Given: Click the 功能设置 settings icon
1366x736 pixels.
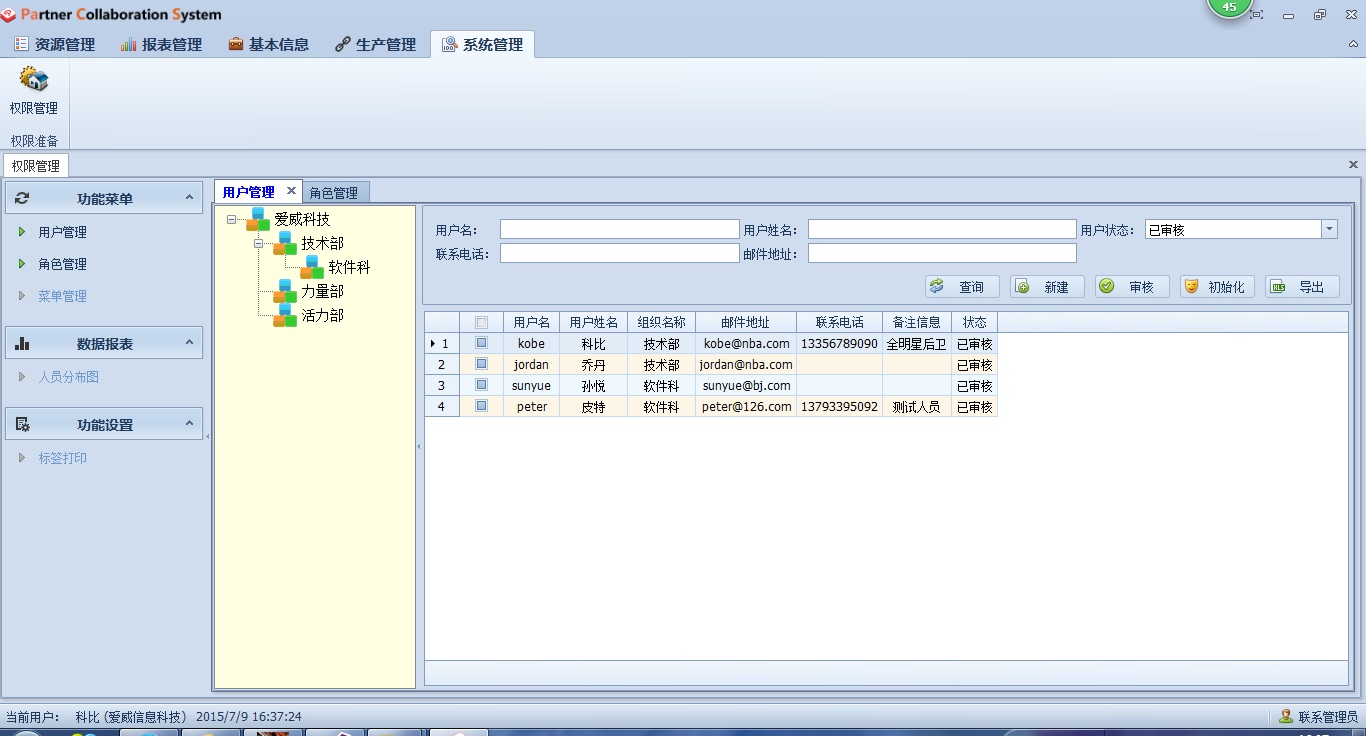Looking at the screenshot, I should (x=22, y=424).
